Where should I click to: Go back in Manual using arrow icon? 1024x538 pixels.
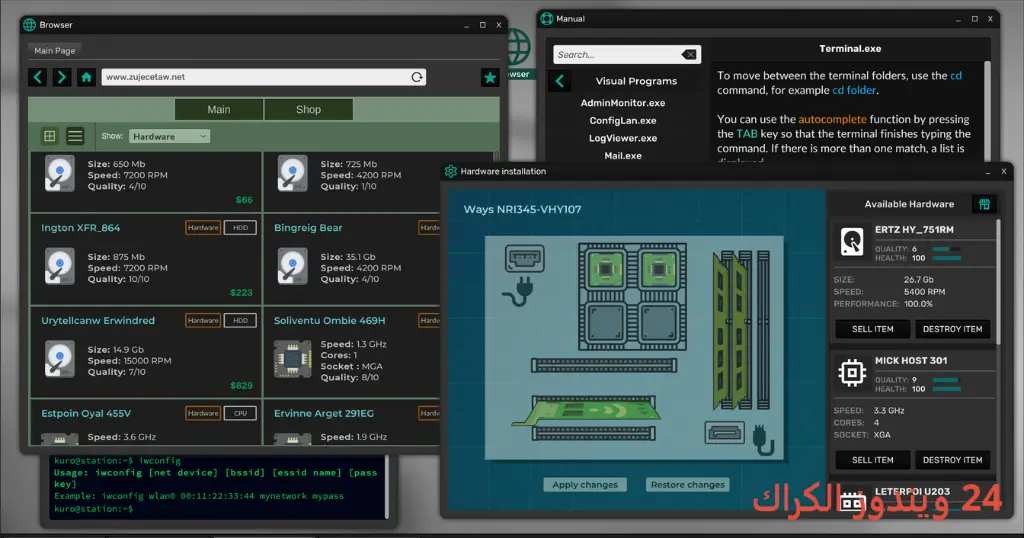560,81
